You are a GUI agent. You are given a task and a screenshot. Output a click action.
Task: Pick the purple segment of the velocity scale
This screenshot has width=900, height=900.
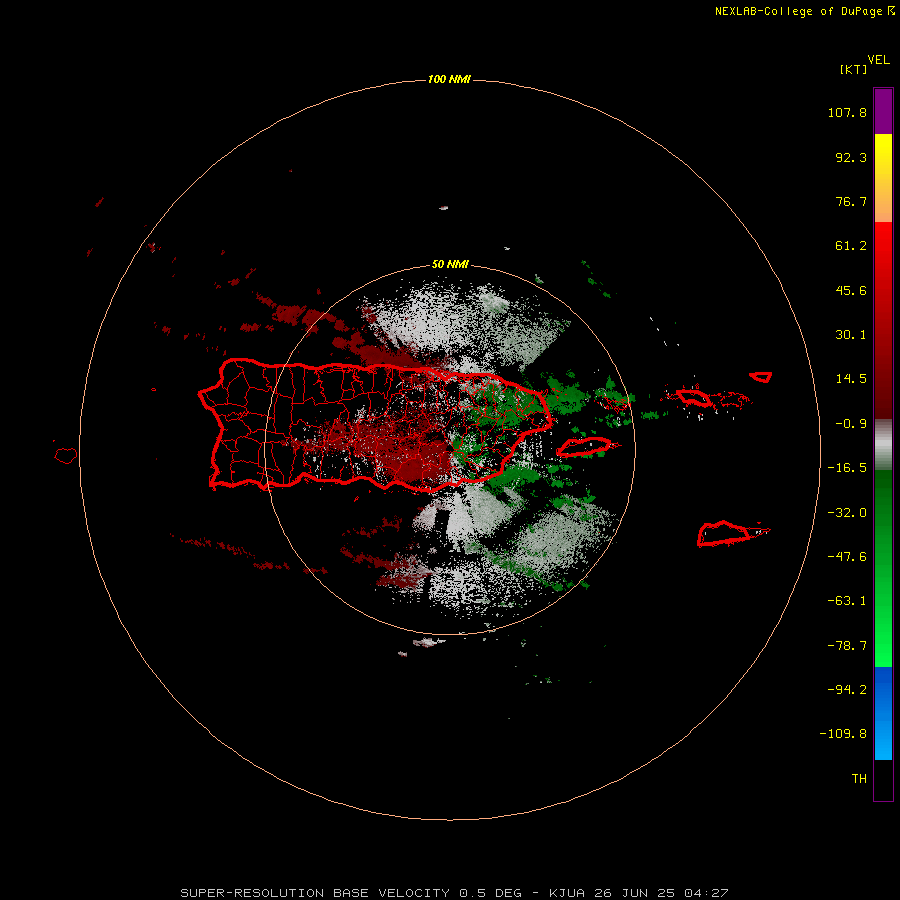pyautogui.click(x=883, y=111)
